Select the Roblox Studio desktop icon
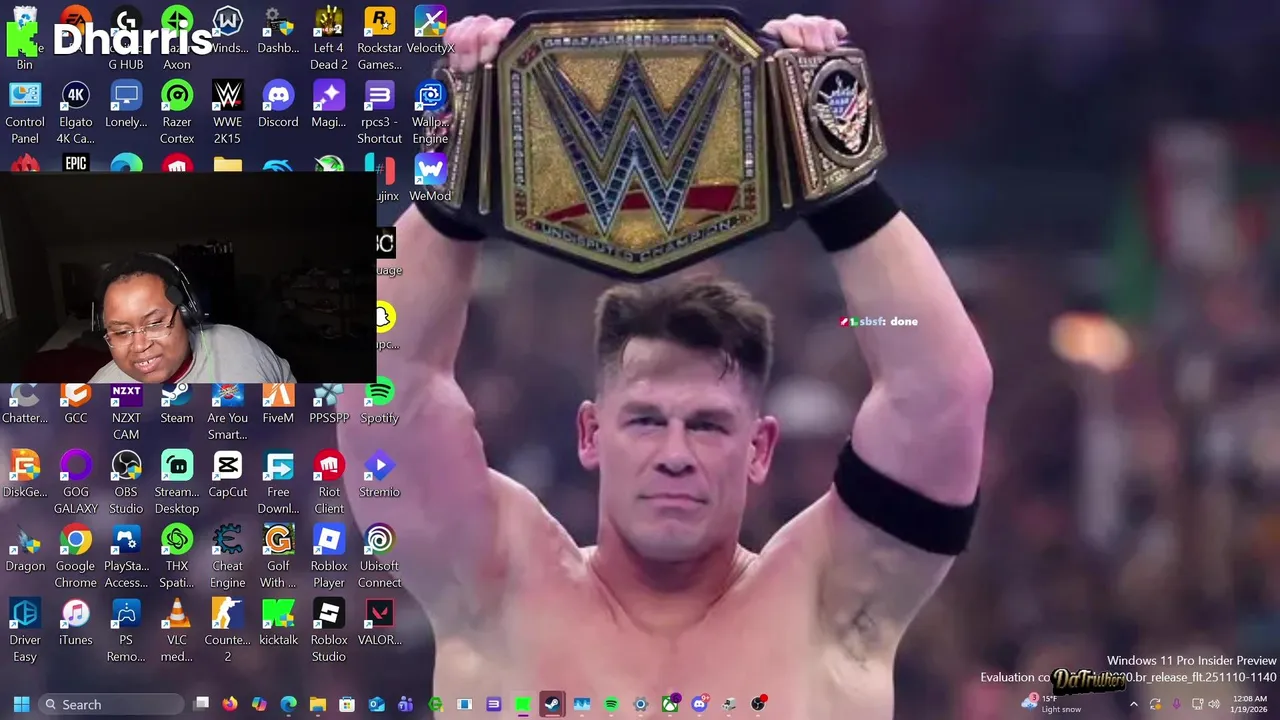The width and height of the screenshot is (1280, 720). [329, 630]
